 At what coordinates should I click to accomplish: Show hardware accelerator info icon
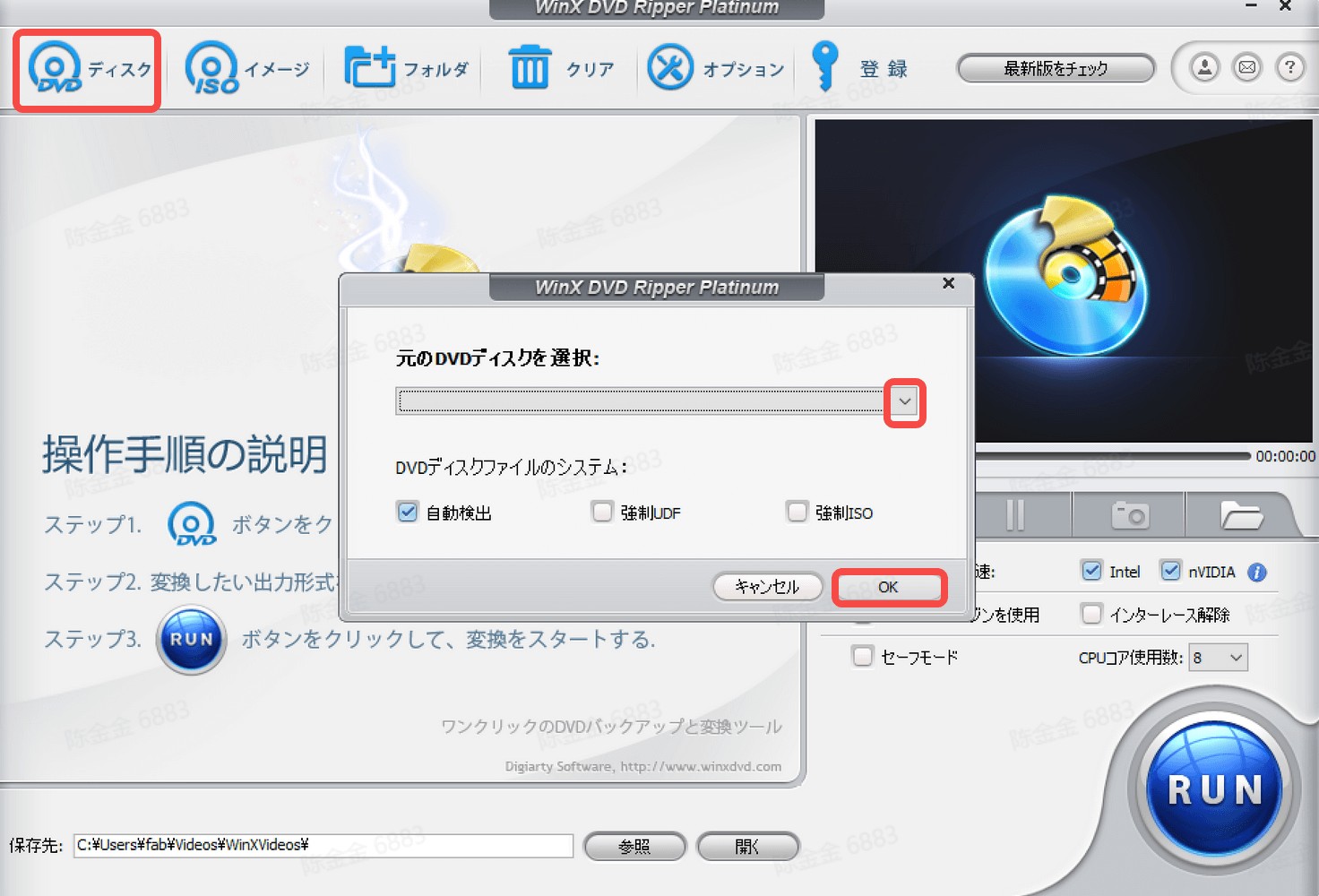point(1257,573)
